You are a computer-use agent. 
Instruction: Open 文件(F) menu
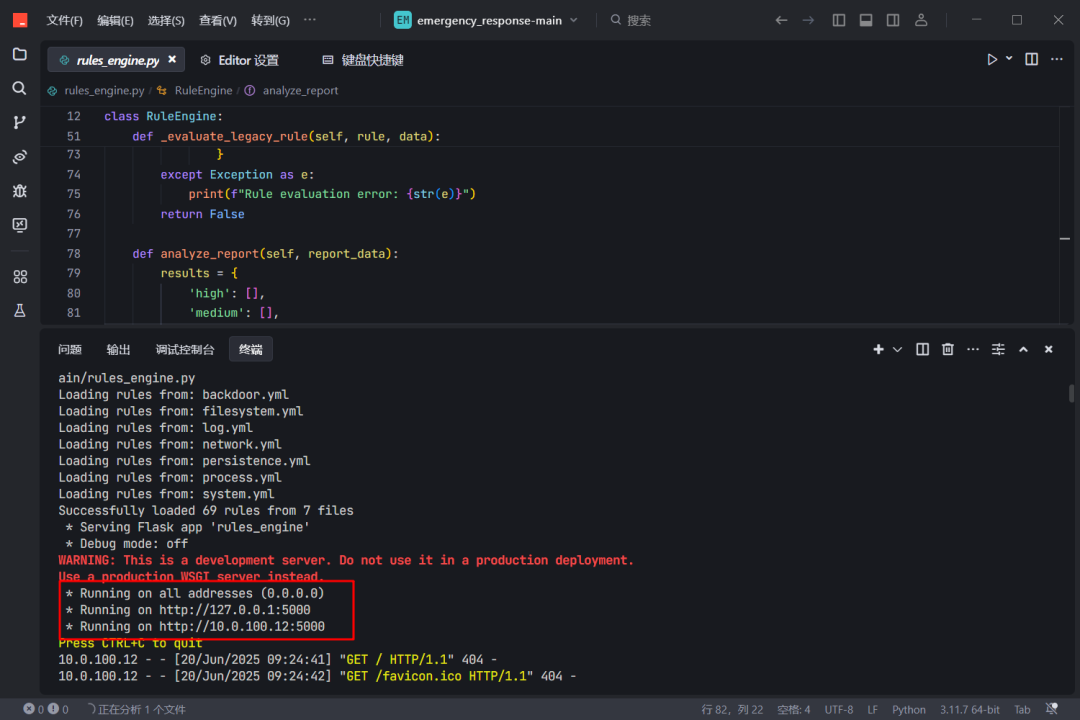coord(65,21)
